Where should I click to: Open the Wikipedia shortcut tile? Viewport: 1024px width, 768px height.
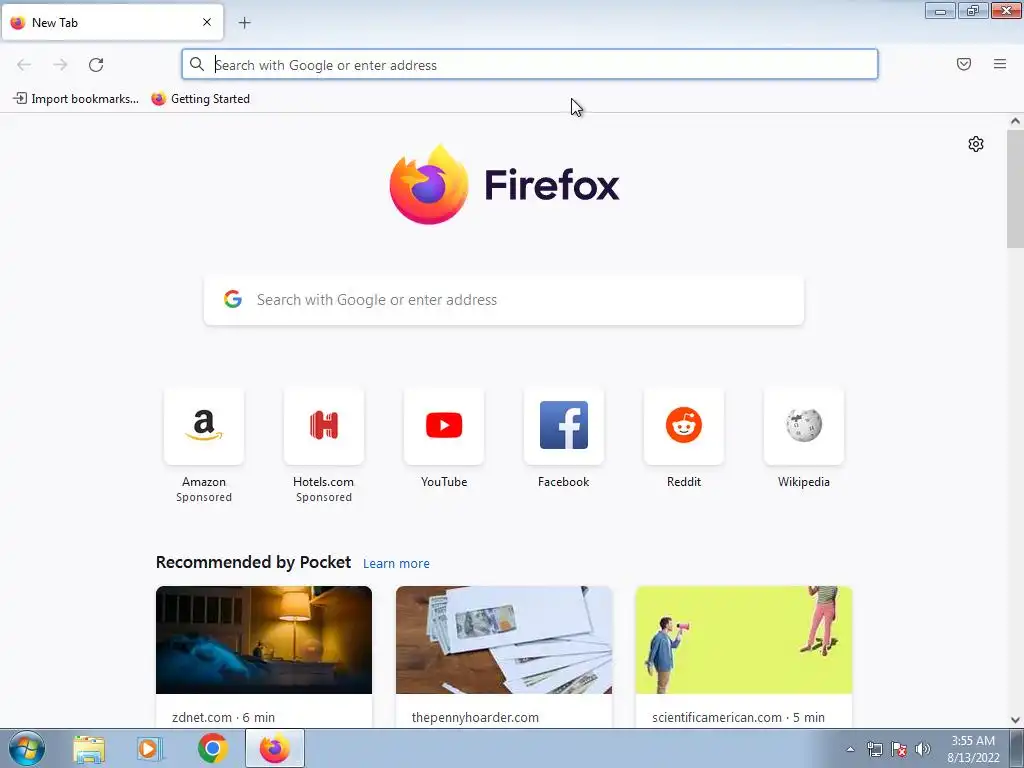pos(804,426)
